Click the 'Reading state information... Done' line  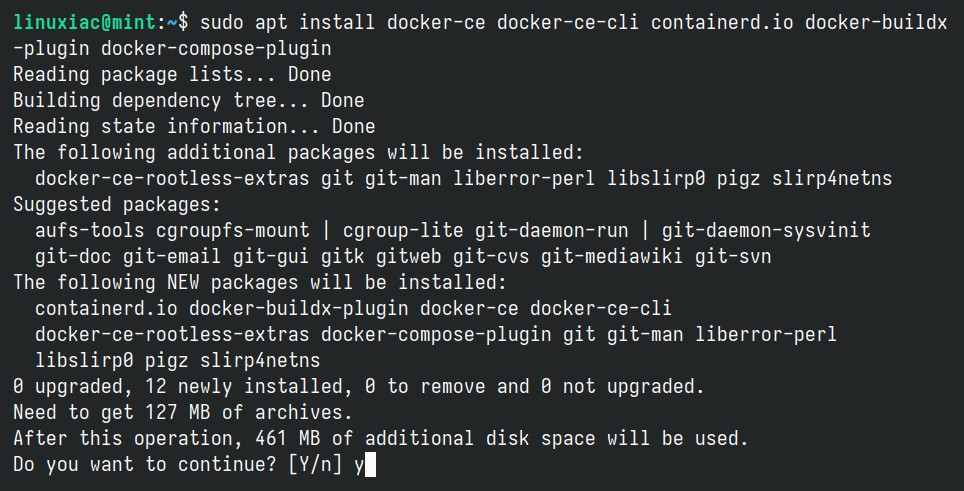click(194, 126)
